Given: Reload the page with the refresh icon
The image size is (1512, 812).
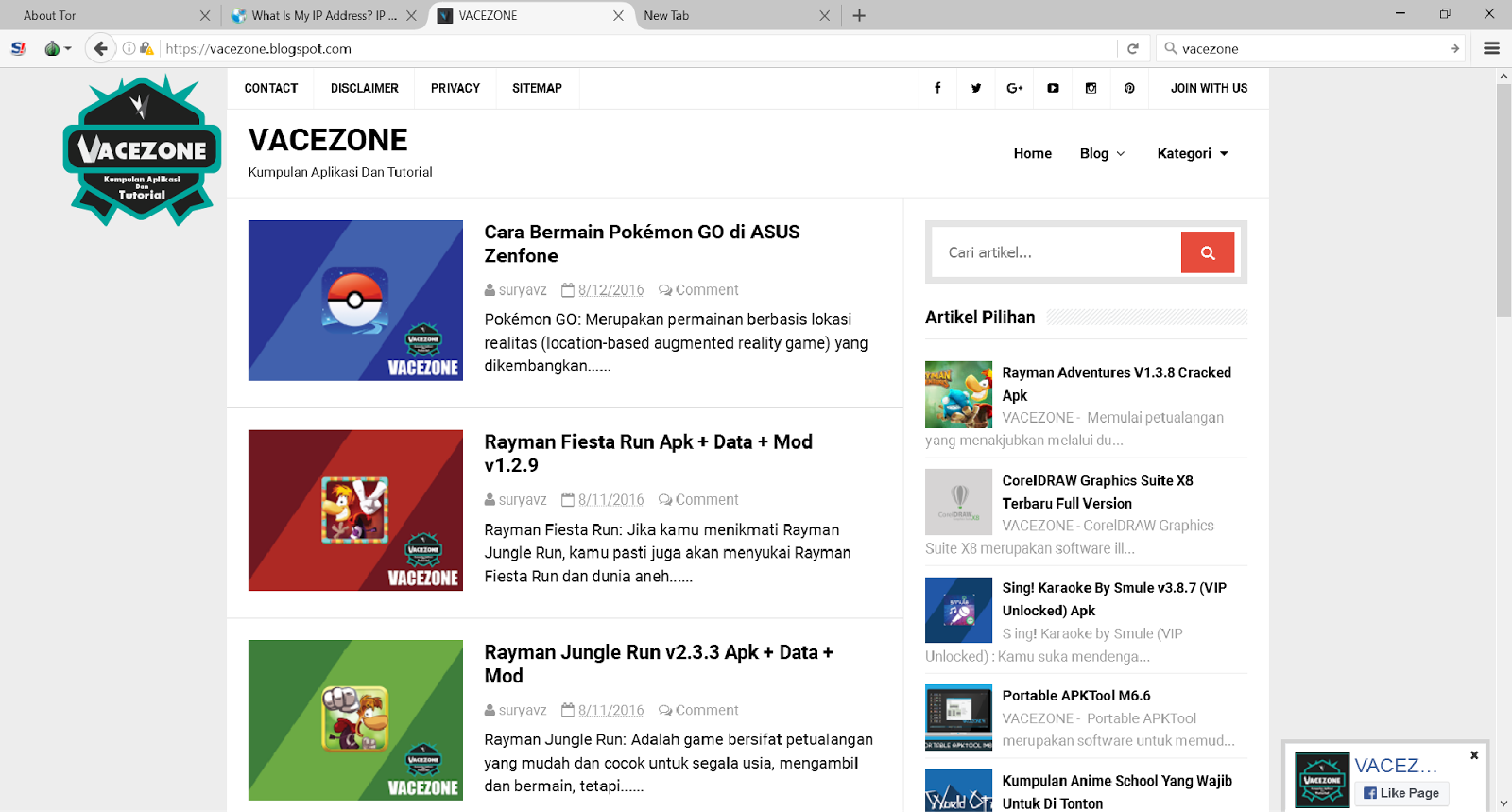Looking at the screenshot, I should pos(1133,48).
